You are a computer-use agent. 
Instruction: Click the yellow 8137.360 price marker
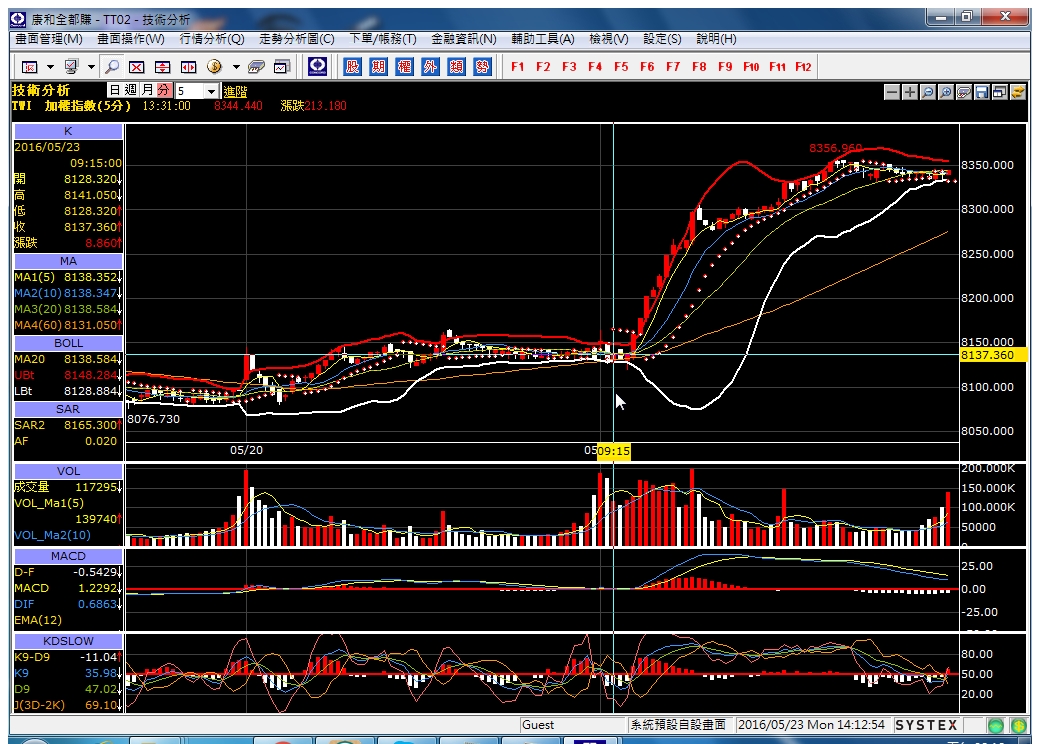992,355
